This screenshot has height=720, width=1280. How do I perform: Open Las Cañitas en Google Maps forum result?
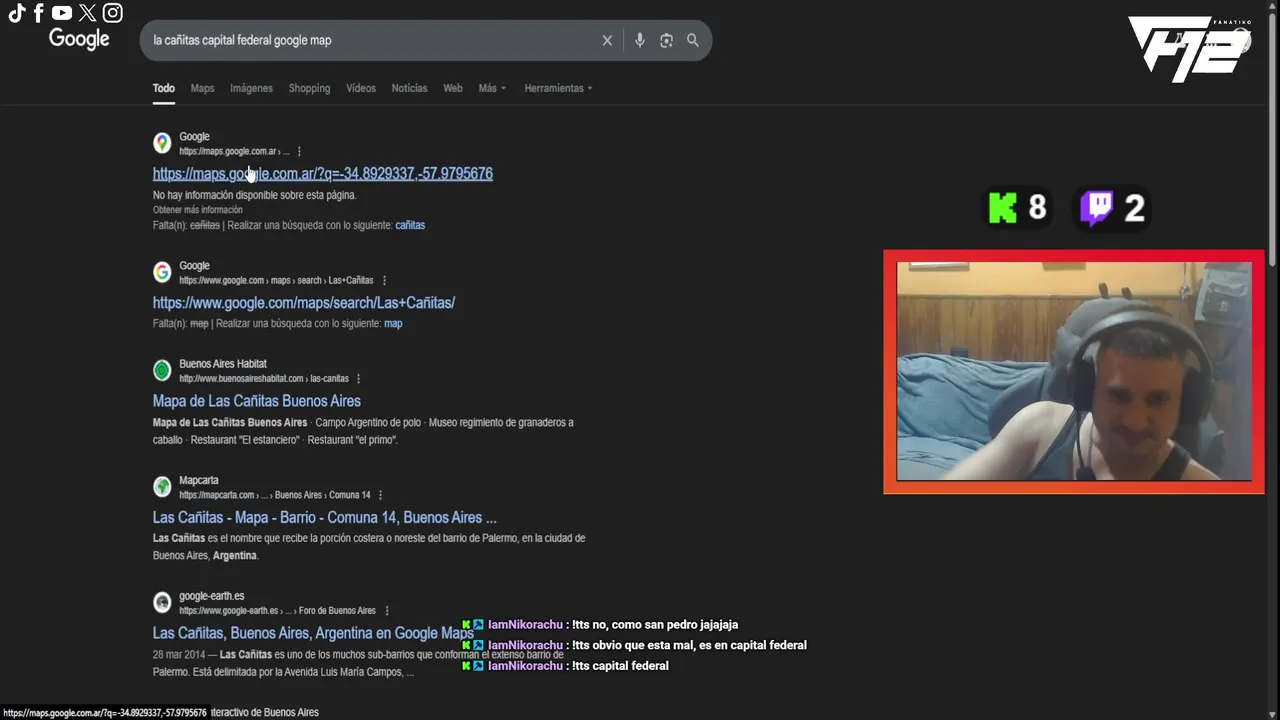click(313, 633)
